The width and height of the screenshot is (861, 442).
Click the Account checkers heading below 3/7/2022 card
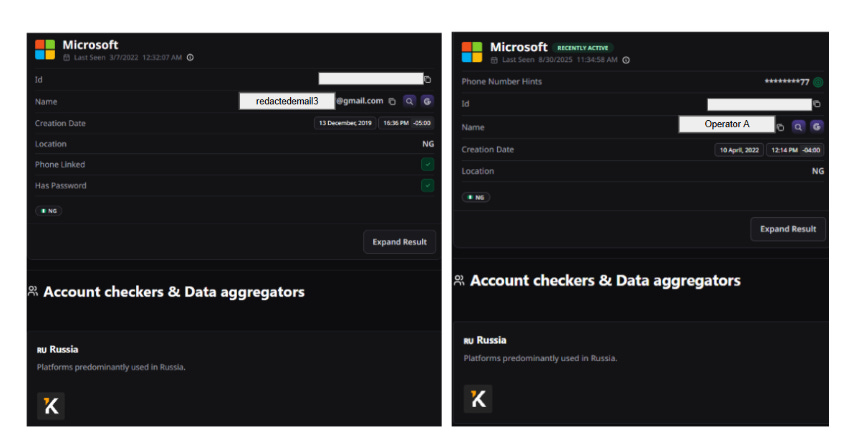(x=174, y=292)
